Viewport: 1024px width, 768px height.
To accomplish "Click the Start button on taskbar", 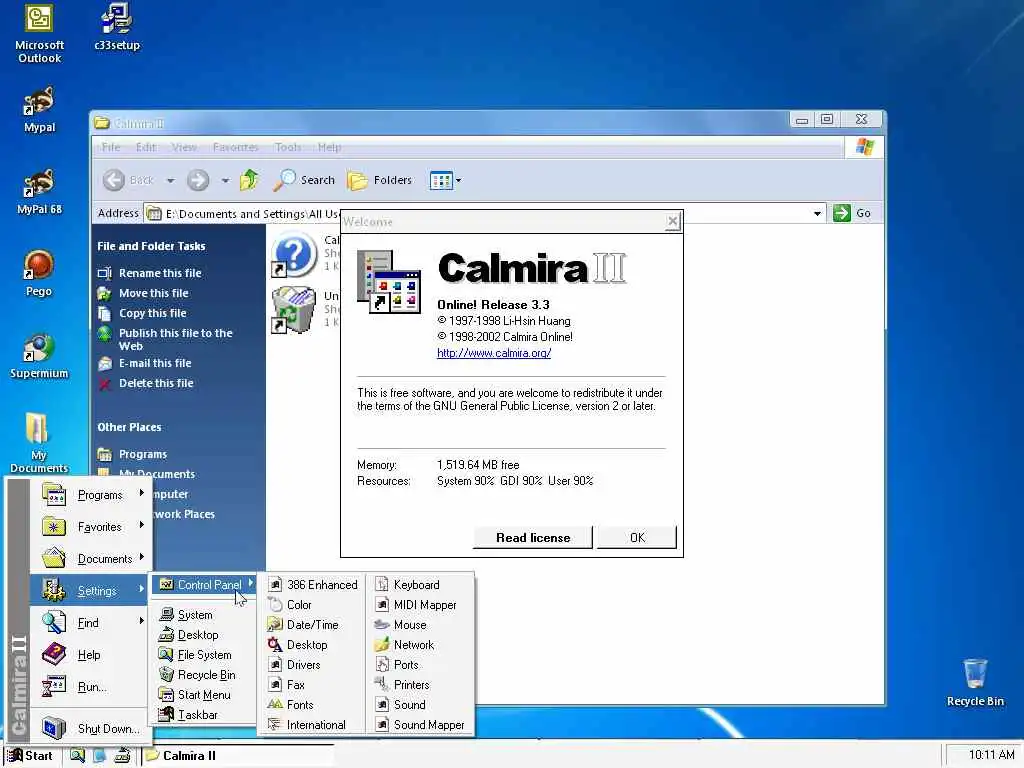I will 30,756.
